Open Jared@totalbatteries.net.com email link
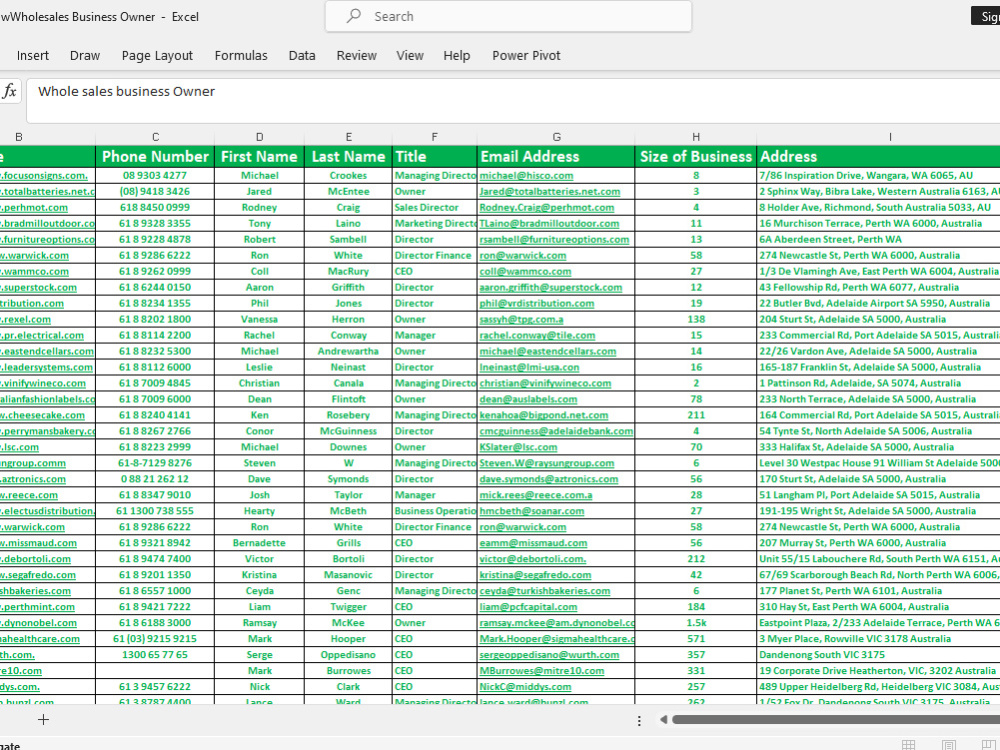The image size is (1000, 750). click(x=550, y=191)
